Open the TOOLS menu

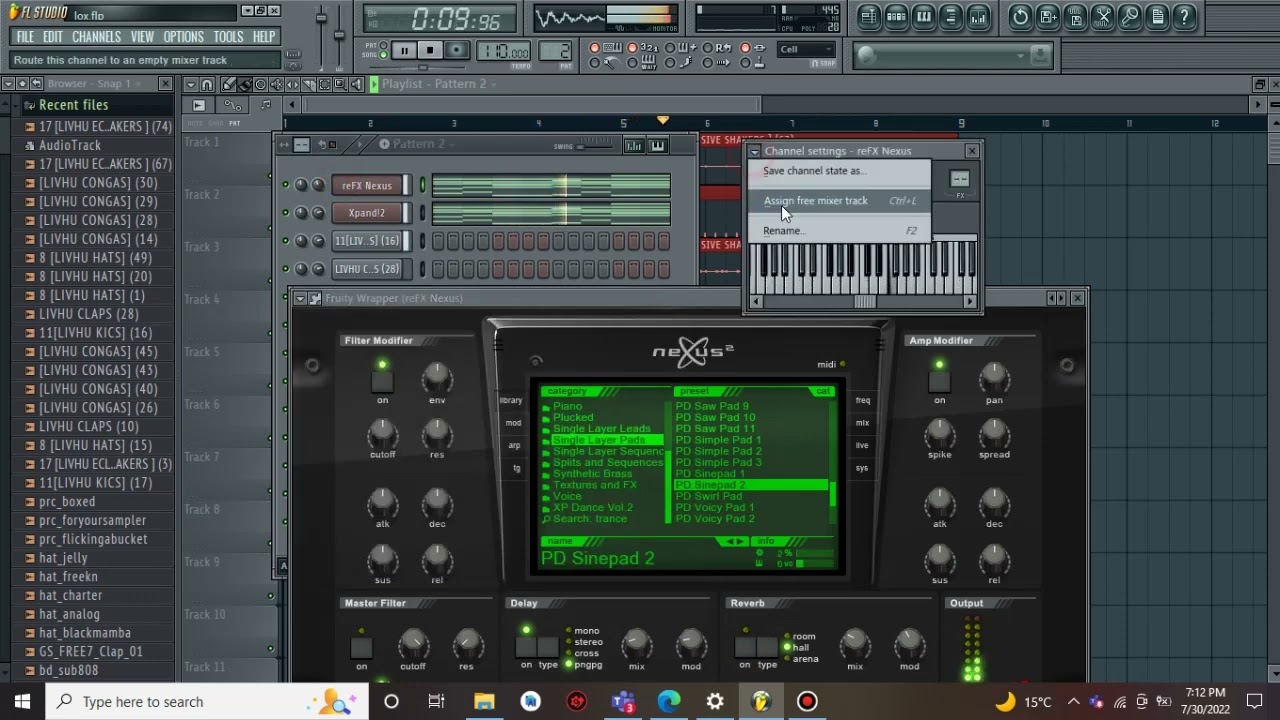coord(228,37)
